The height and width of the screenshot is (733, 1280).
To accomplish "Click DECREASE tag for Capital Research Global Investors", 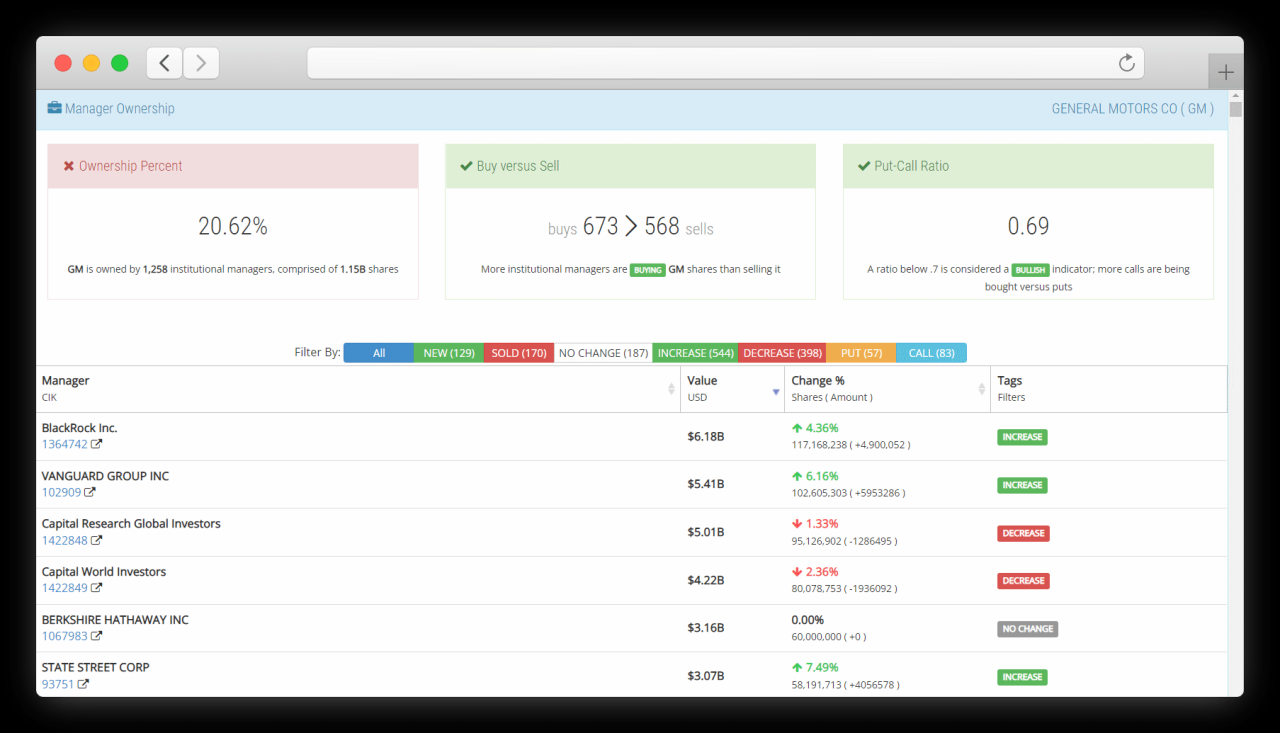I will pos(1023,533).
